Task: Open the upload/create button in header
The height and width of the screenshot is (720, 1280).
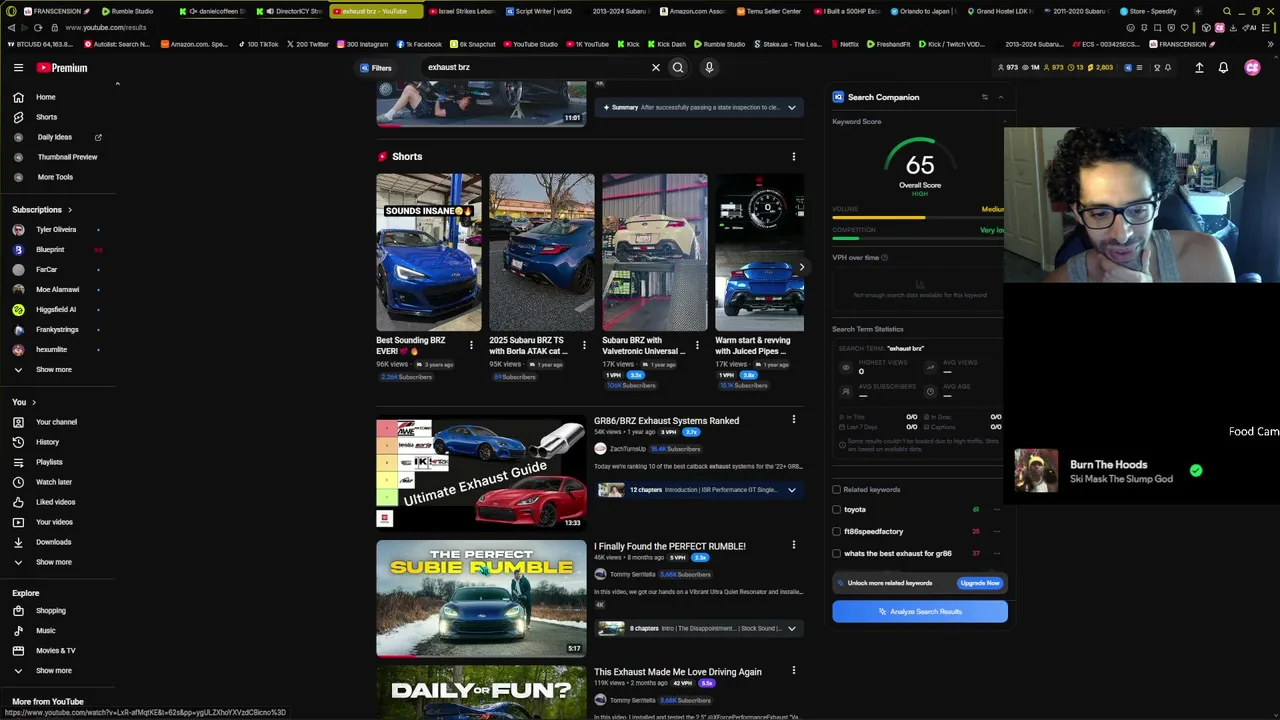Action: [1199, 68]
